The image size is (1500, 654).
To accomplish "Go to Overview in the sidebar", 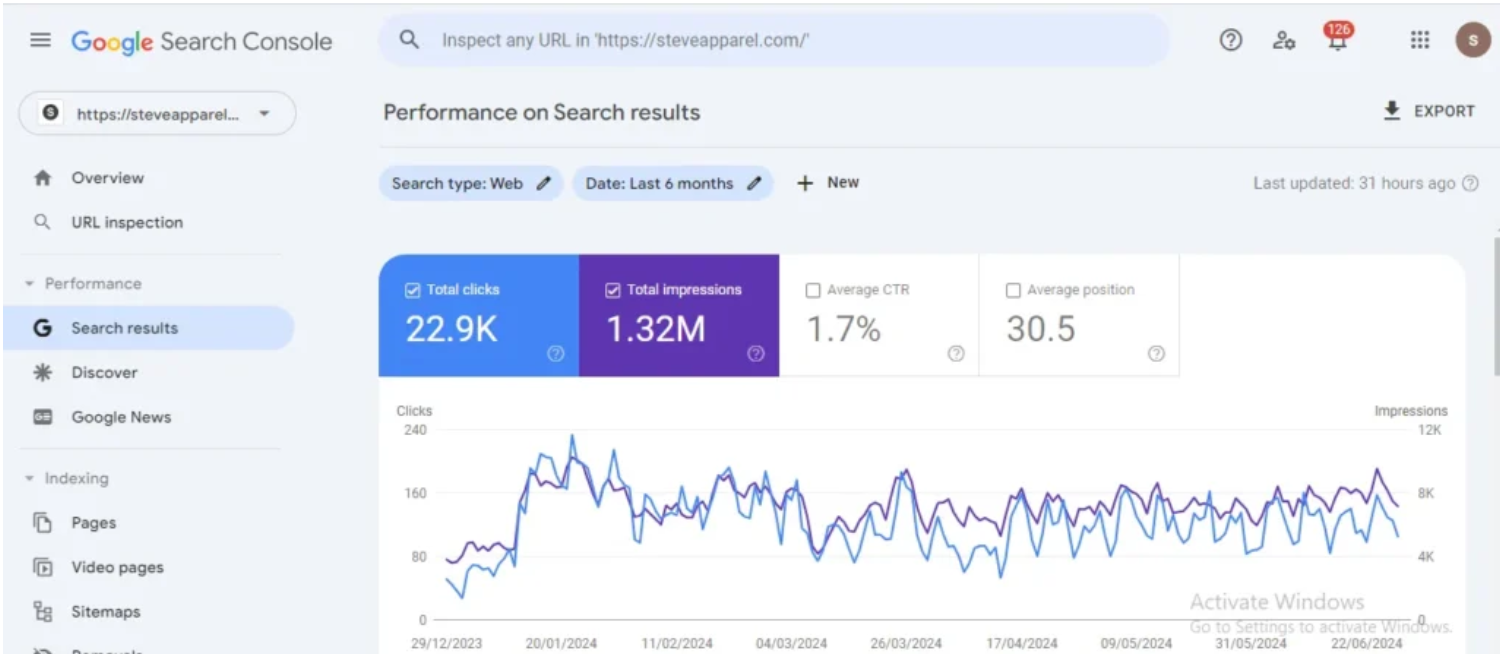I will 107,178.
